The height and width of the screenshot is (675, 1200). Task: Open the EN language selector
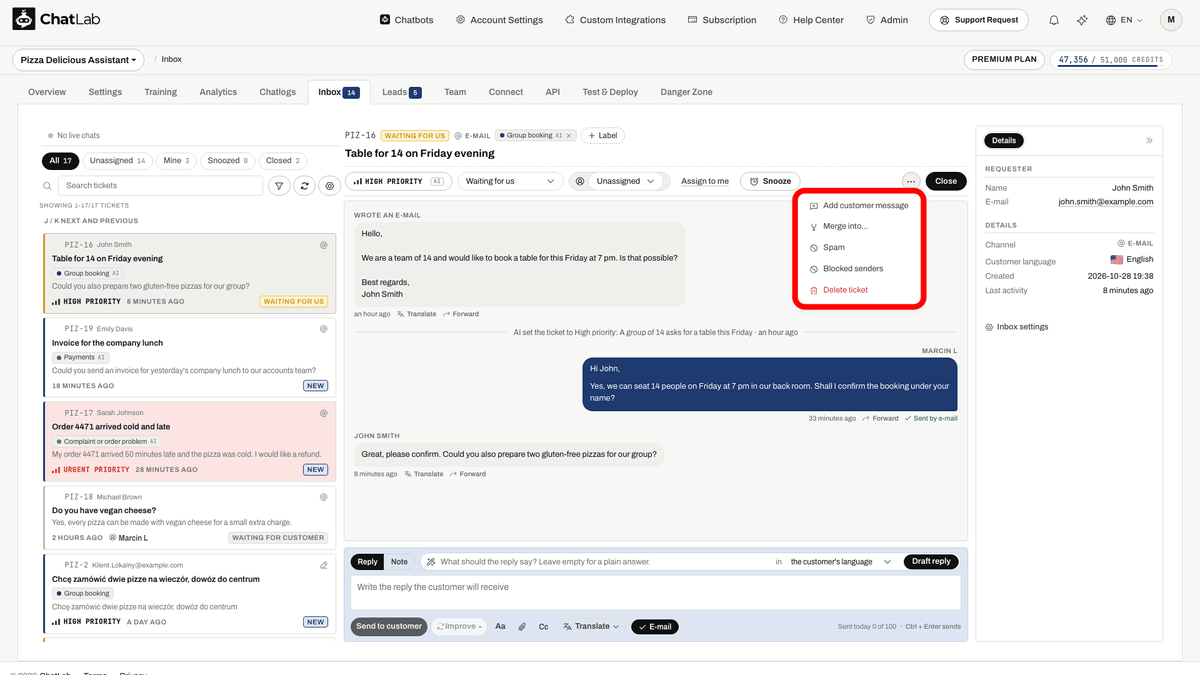[1124, 20]
